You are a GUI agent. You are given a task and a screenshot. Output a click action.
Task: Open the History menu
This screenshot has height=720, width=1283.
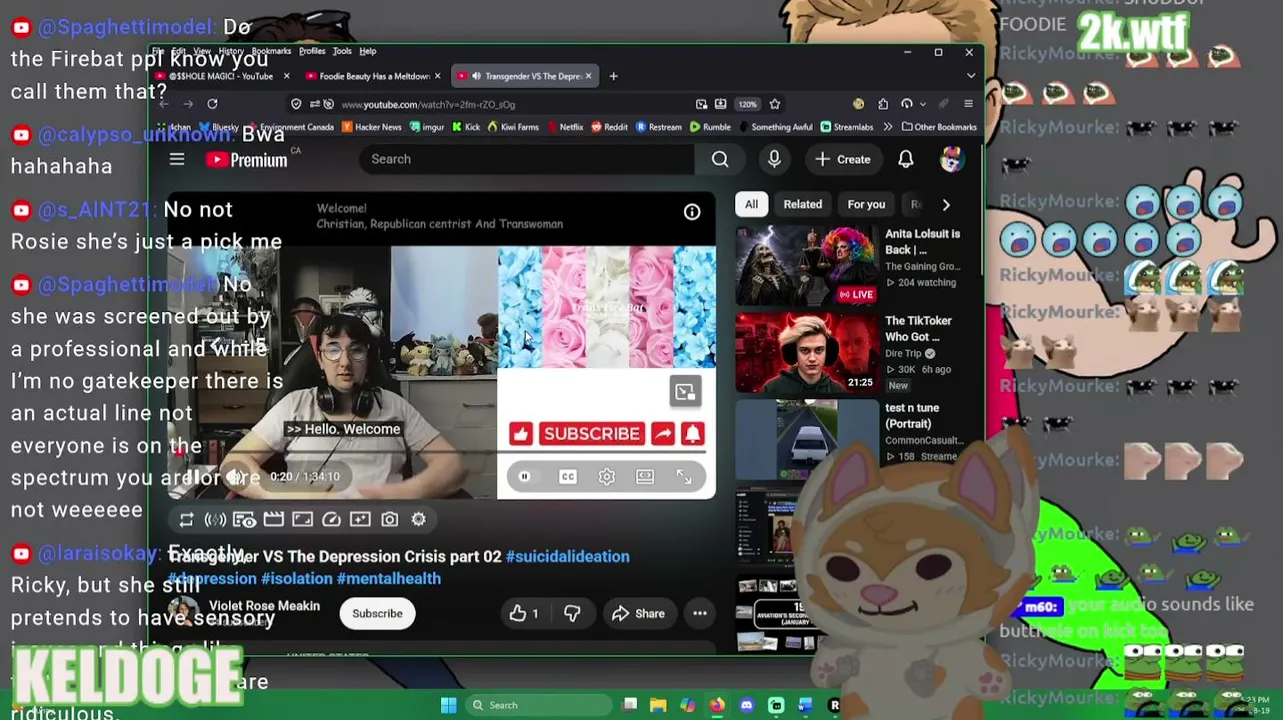[231, 51]
